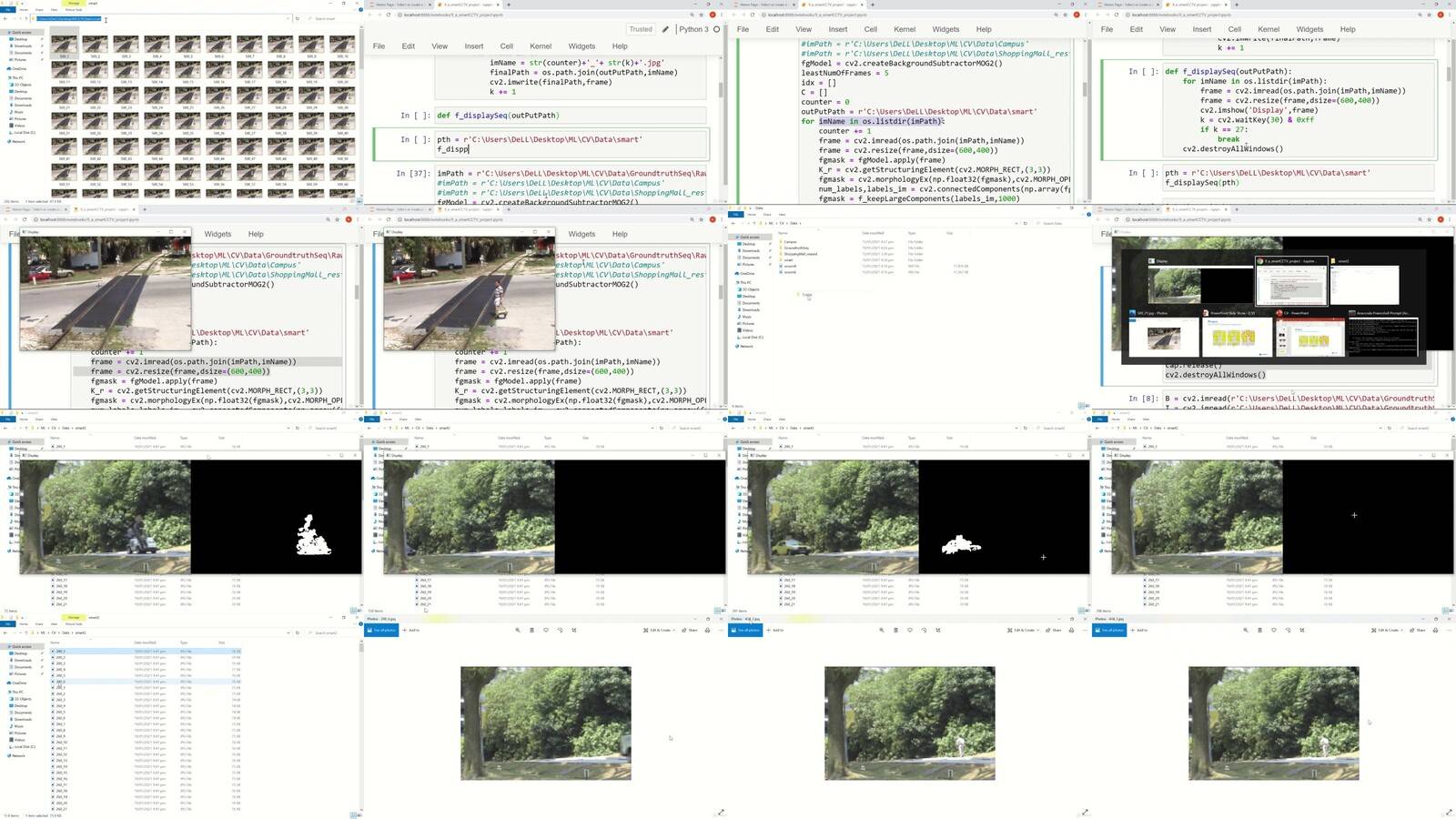1456x819 pixels.
Task: Select Jupyter notebook thumbnail in task switcher
Action: [x=1290, y=283]
